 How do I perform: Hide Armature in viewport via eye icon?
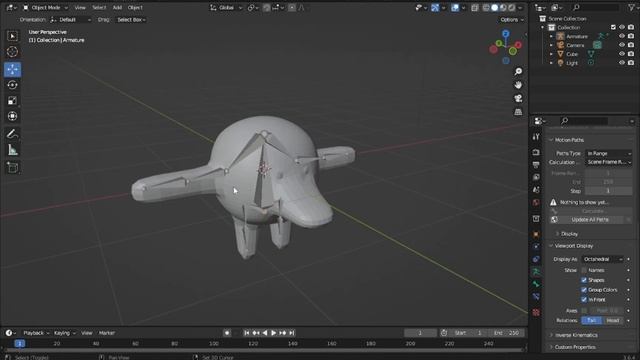[622, 36]
